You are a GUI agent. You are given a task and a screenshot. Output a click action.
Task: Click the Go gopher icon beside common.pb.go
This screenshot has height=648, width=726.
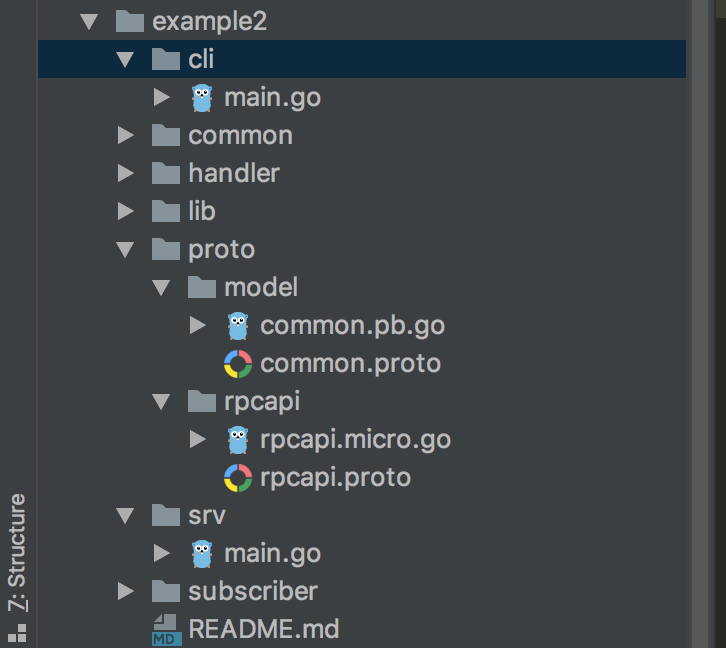coord(237,325)
